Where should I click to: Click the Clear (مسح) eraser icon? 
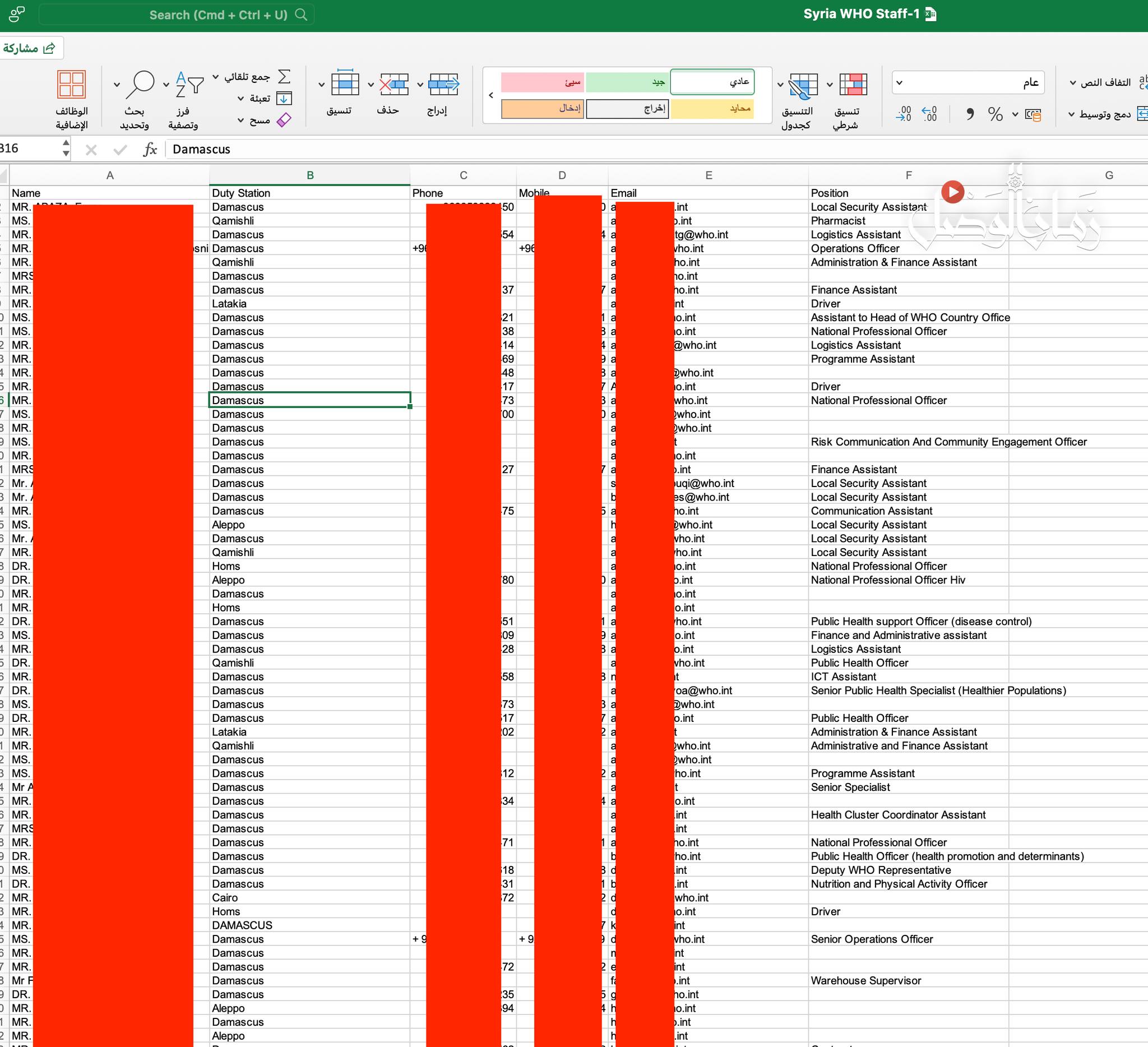click(x=284, y=120)
